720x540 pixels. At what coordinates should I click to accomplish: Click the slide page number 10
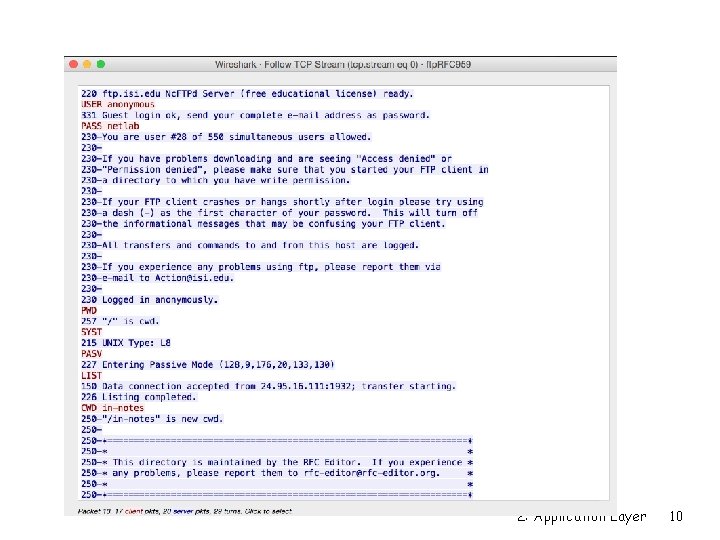676,517
